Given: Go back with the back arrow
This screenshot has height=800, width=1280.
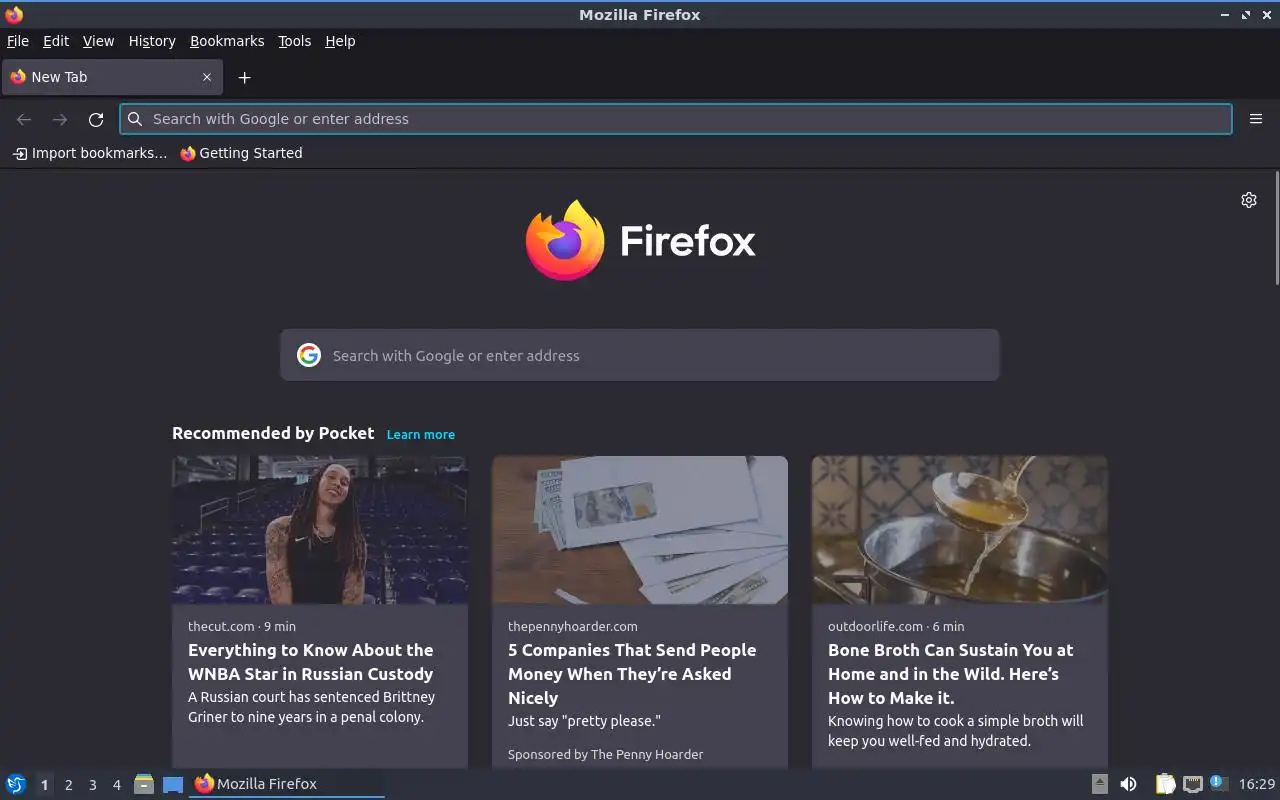Looking at the screenshot, I should point(24,119).
